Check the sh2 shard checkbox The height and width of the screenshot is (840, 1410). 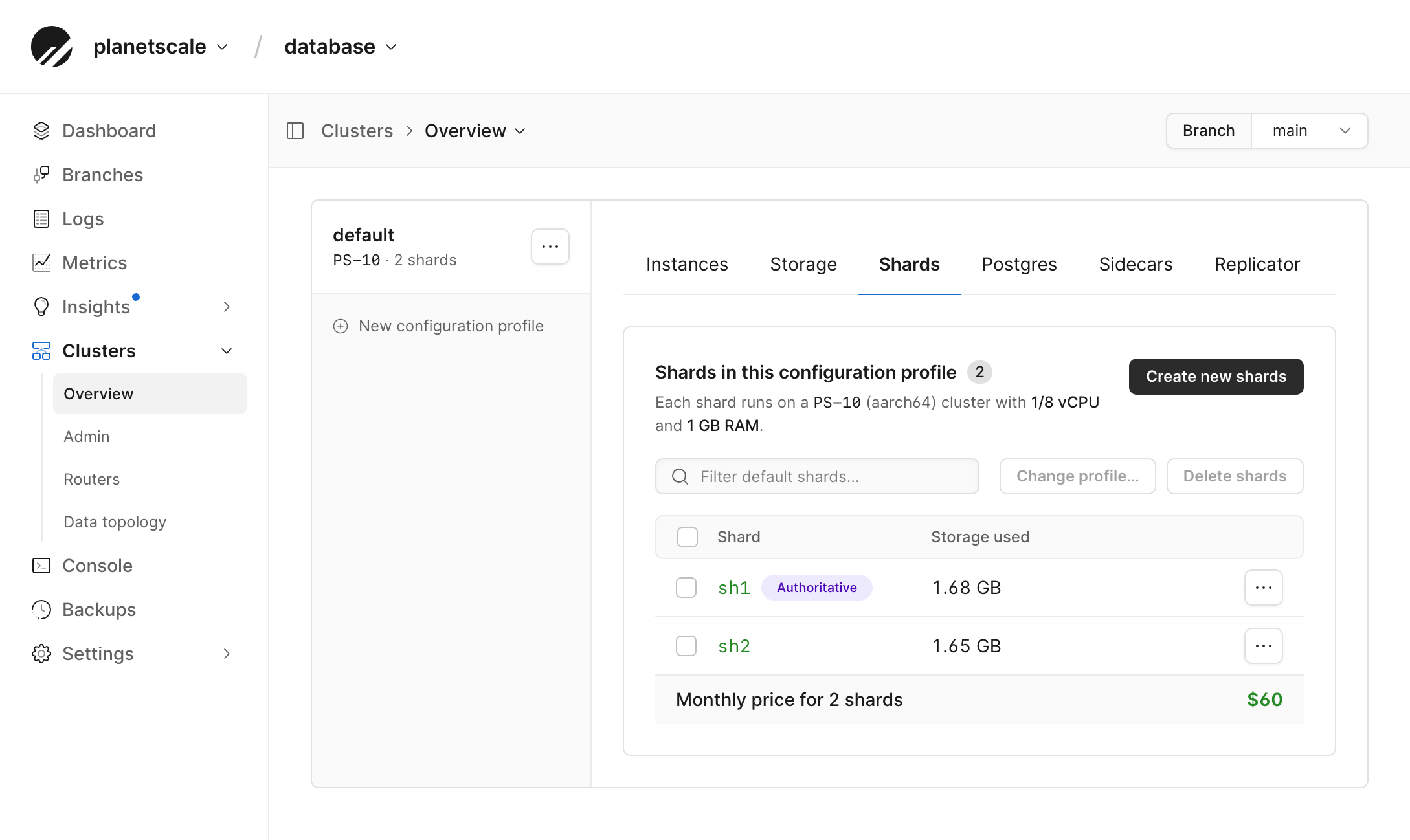coord(686,646)
